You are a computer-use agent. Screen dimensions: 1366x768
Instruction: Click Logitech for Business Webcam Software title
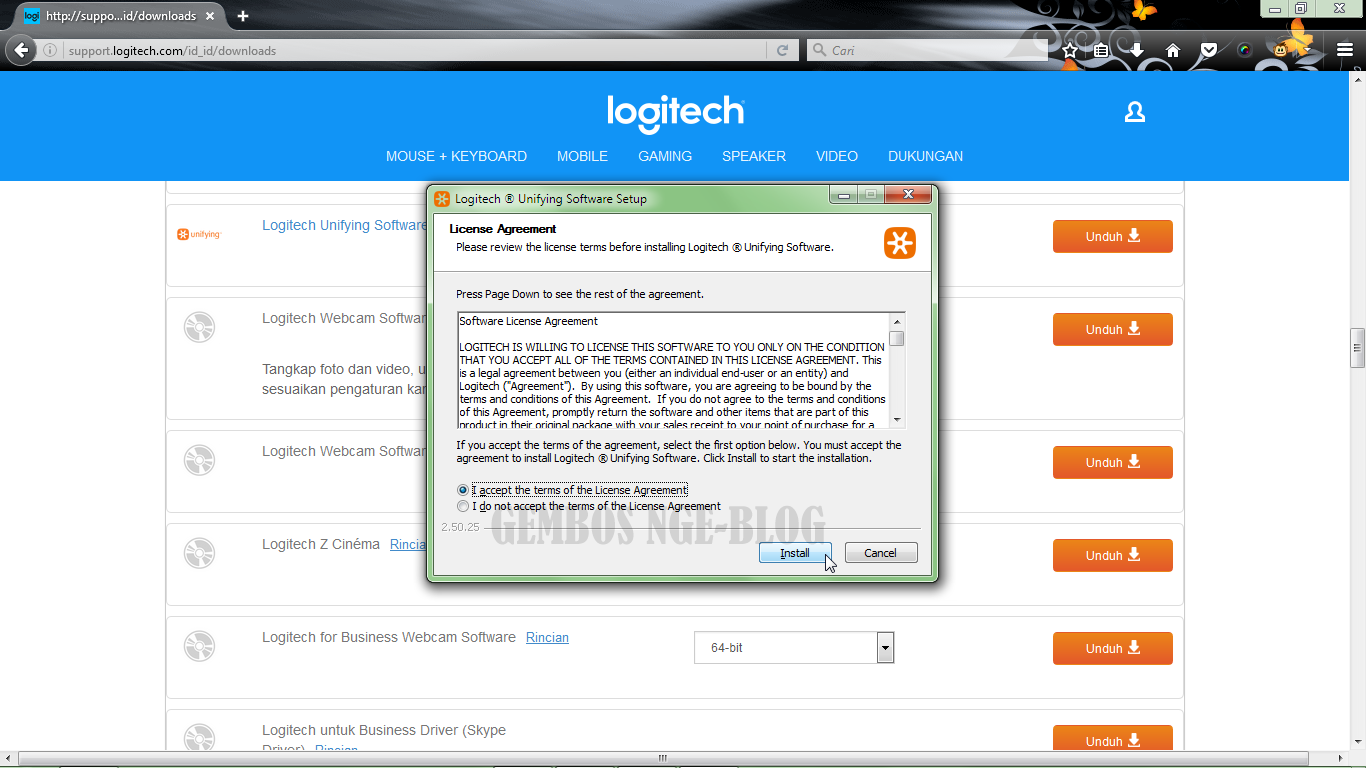[x=389, y=637]
